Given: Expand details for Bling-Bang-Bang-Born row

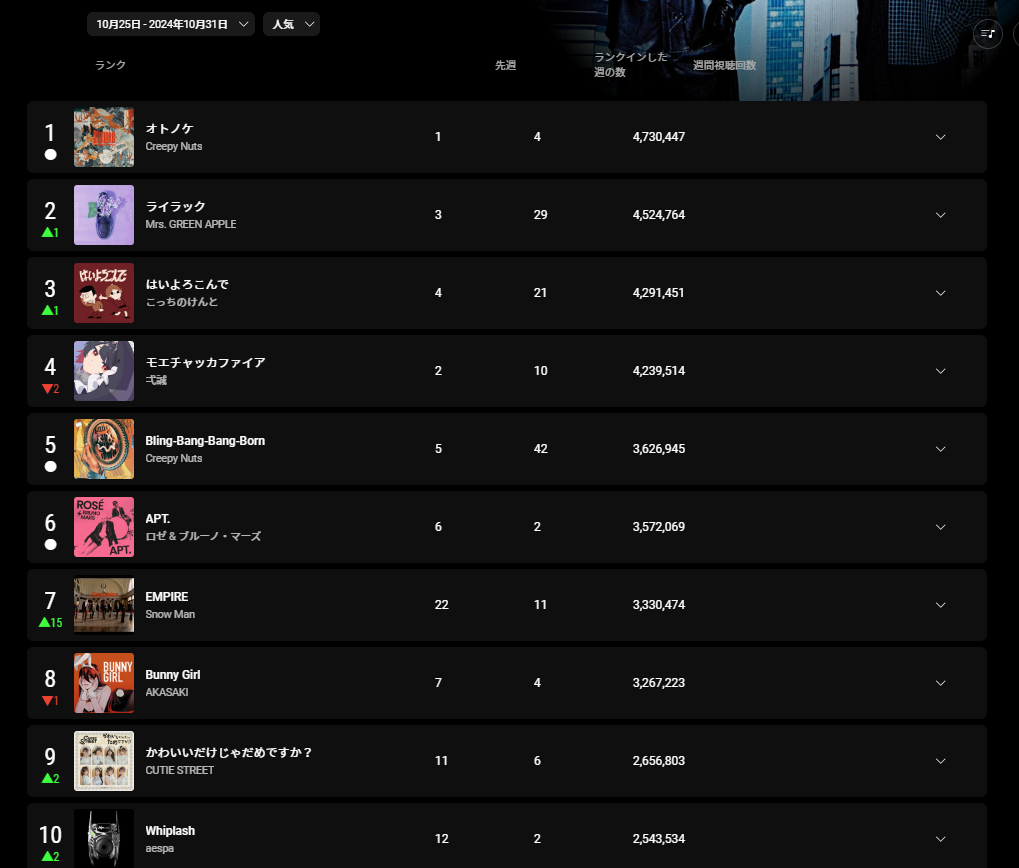Looking at the screenshot, I should point(940,449).
